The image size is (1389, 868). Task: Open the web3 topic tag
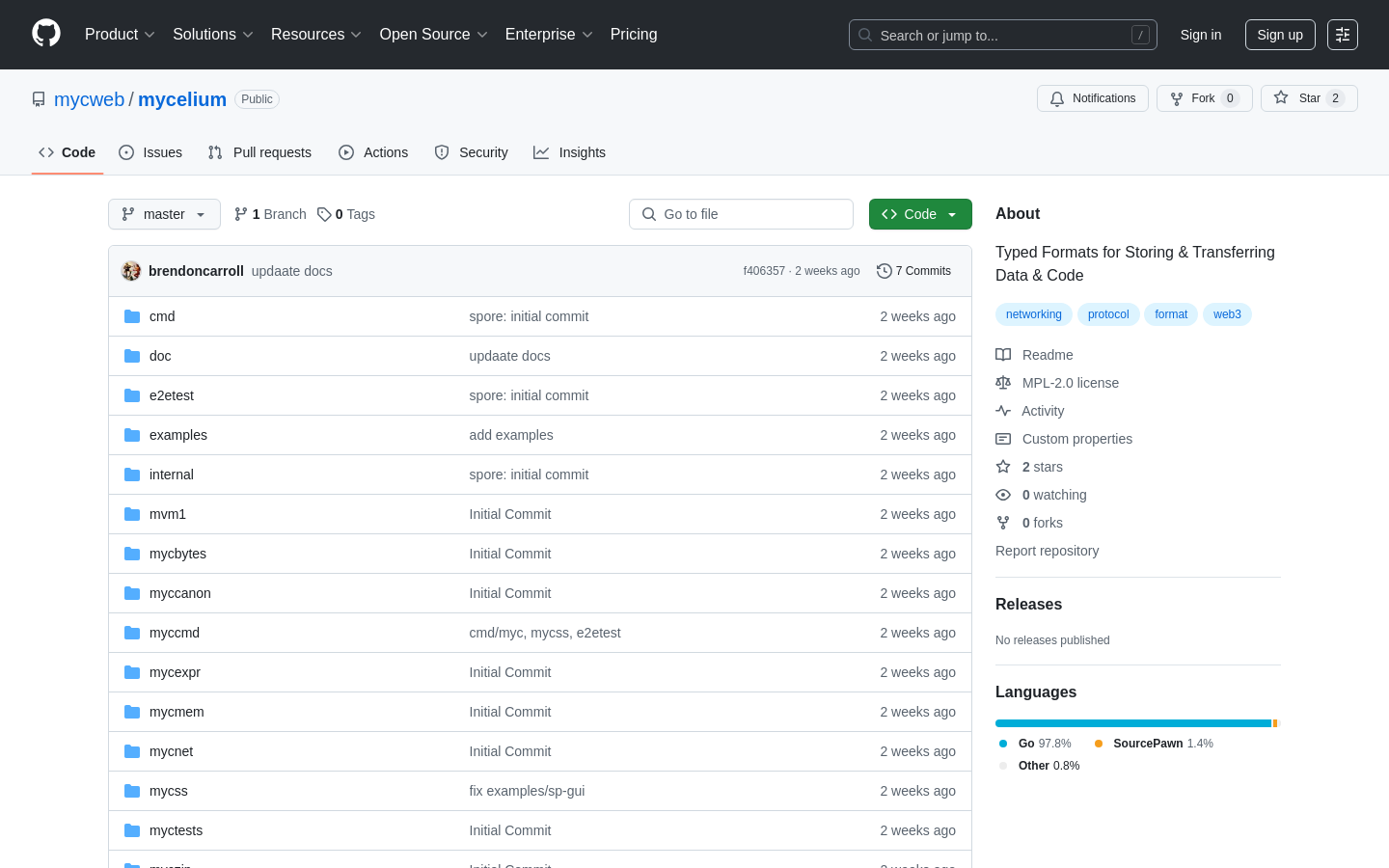coord(1227,314)
